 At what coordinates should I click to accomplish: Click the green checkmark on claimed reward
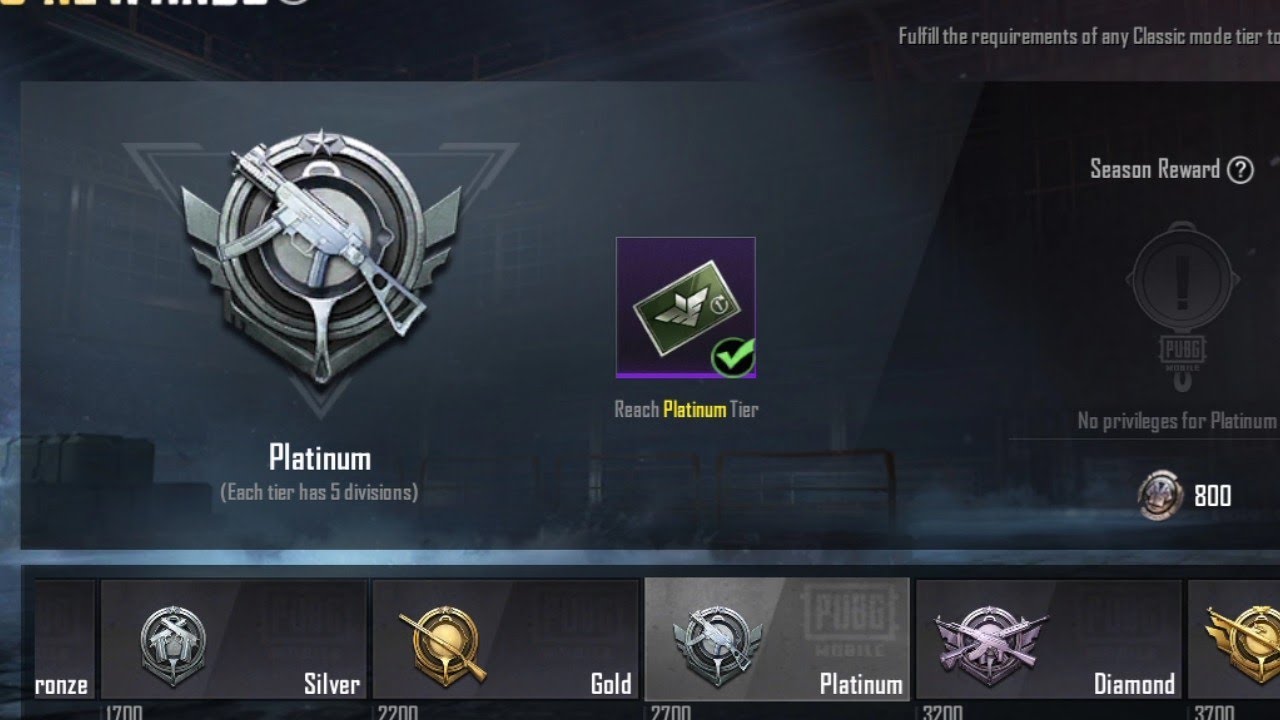[x=733, y=356]
